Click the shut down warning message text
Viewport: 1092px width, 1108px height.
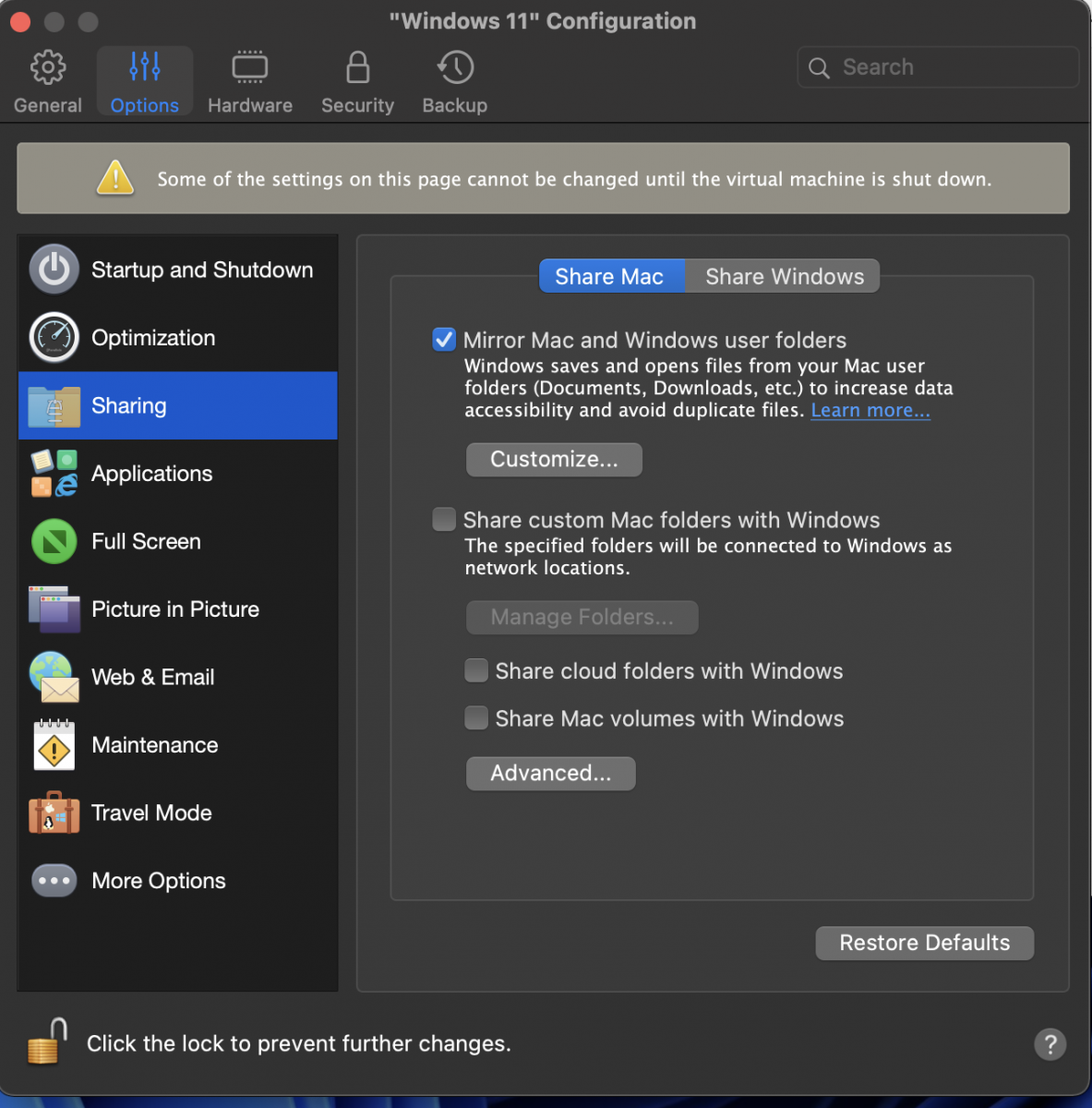click(574, 179)
